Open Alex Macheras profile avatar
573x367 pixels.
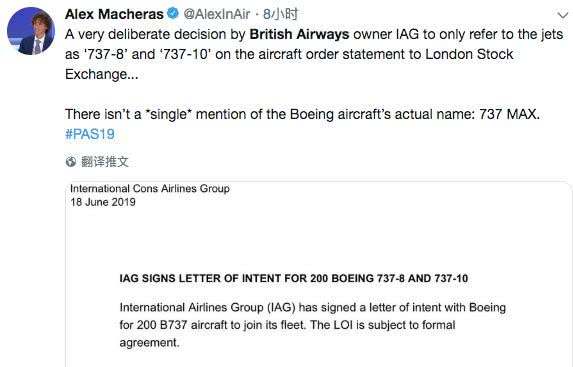(x=31, y=31)
